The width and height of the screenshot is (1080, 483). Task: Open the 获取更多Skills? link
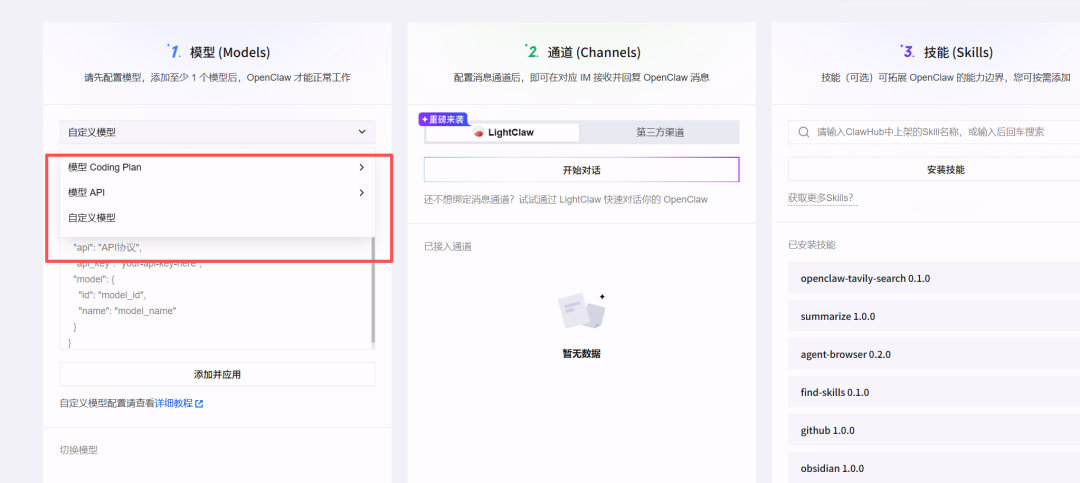point(821,198)
